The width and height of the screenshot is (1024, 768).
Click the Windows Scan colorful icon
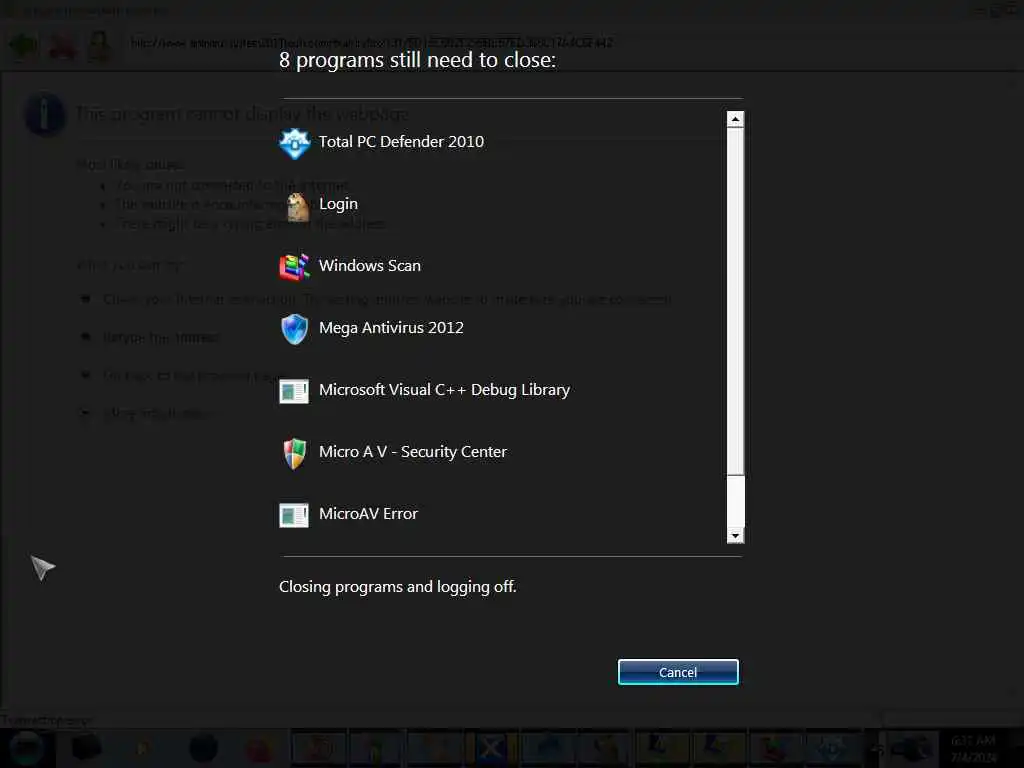click(295, 267)
